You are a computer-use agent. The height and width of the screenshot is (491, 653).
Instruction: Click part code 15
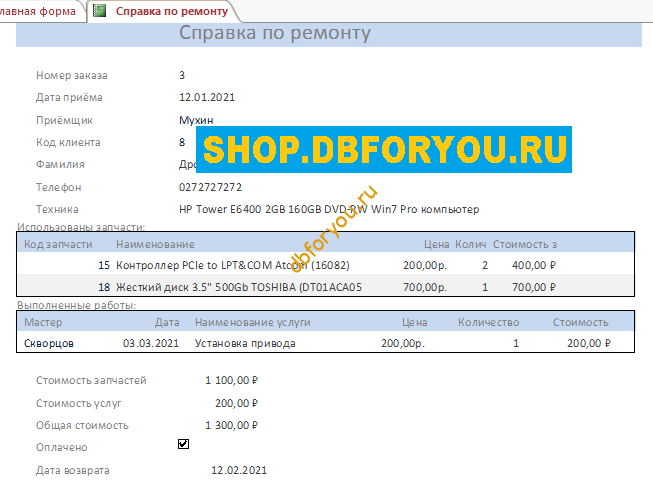tap(104, 265)
